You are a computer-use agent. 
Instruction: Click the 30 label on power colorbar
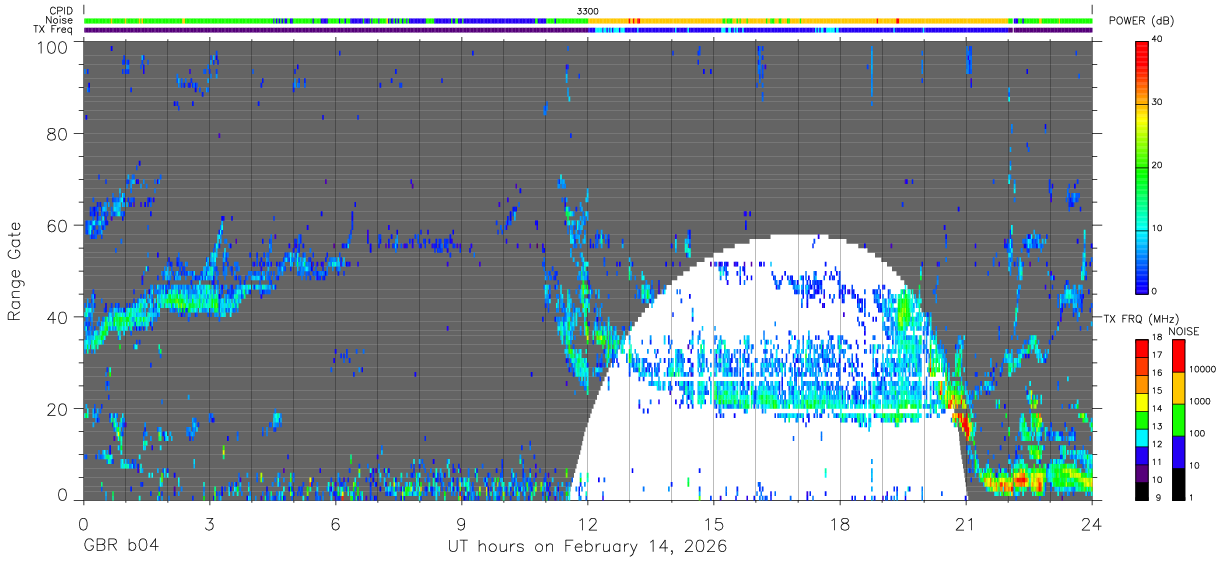click(x=1157, y=102)
